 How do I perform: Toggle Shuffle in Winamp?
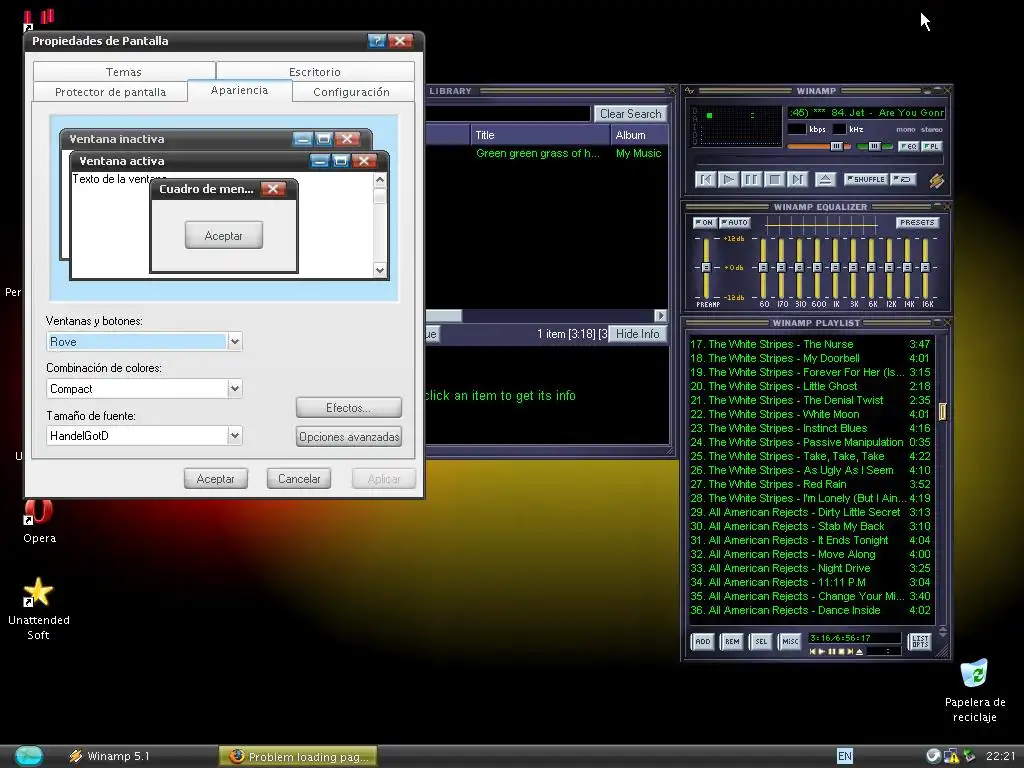point(866,179)
